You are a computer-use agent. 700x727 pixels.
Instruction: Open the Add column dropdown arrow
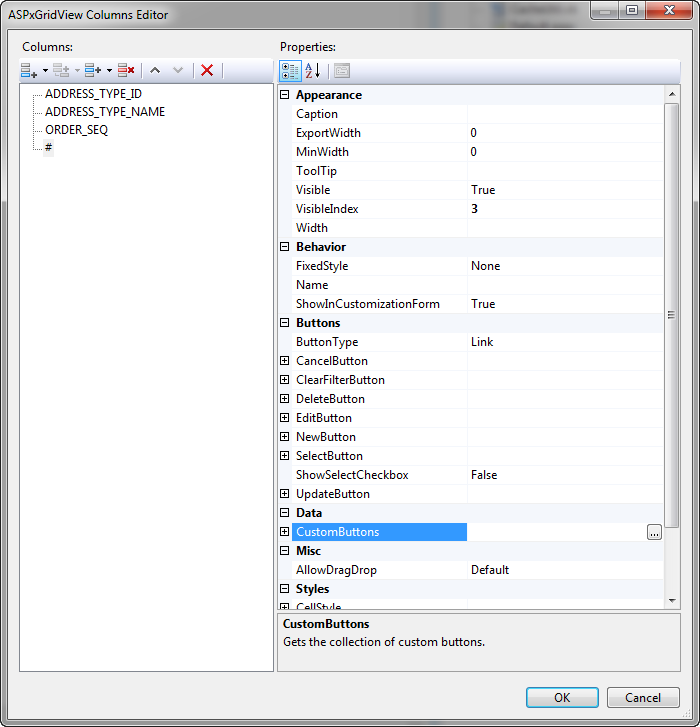click(45, 70)
